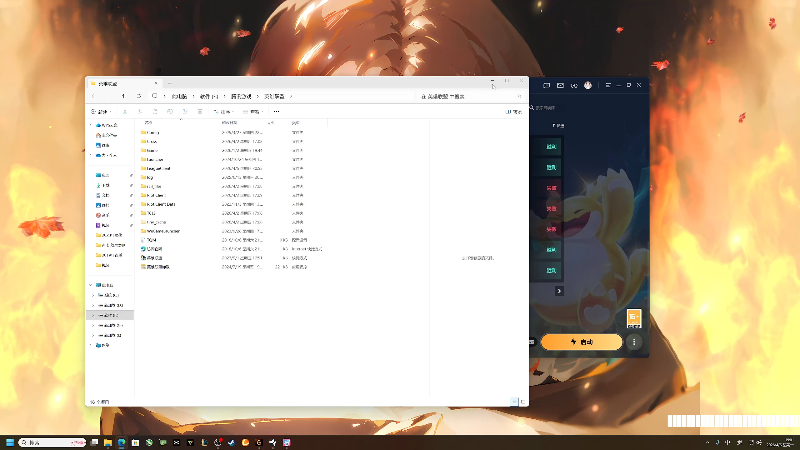Click the Name column header
The image size is (800, 450).
pos(148,122)
